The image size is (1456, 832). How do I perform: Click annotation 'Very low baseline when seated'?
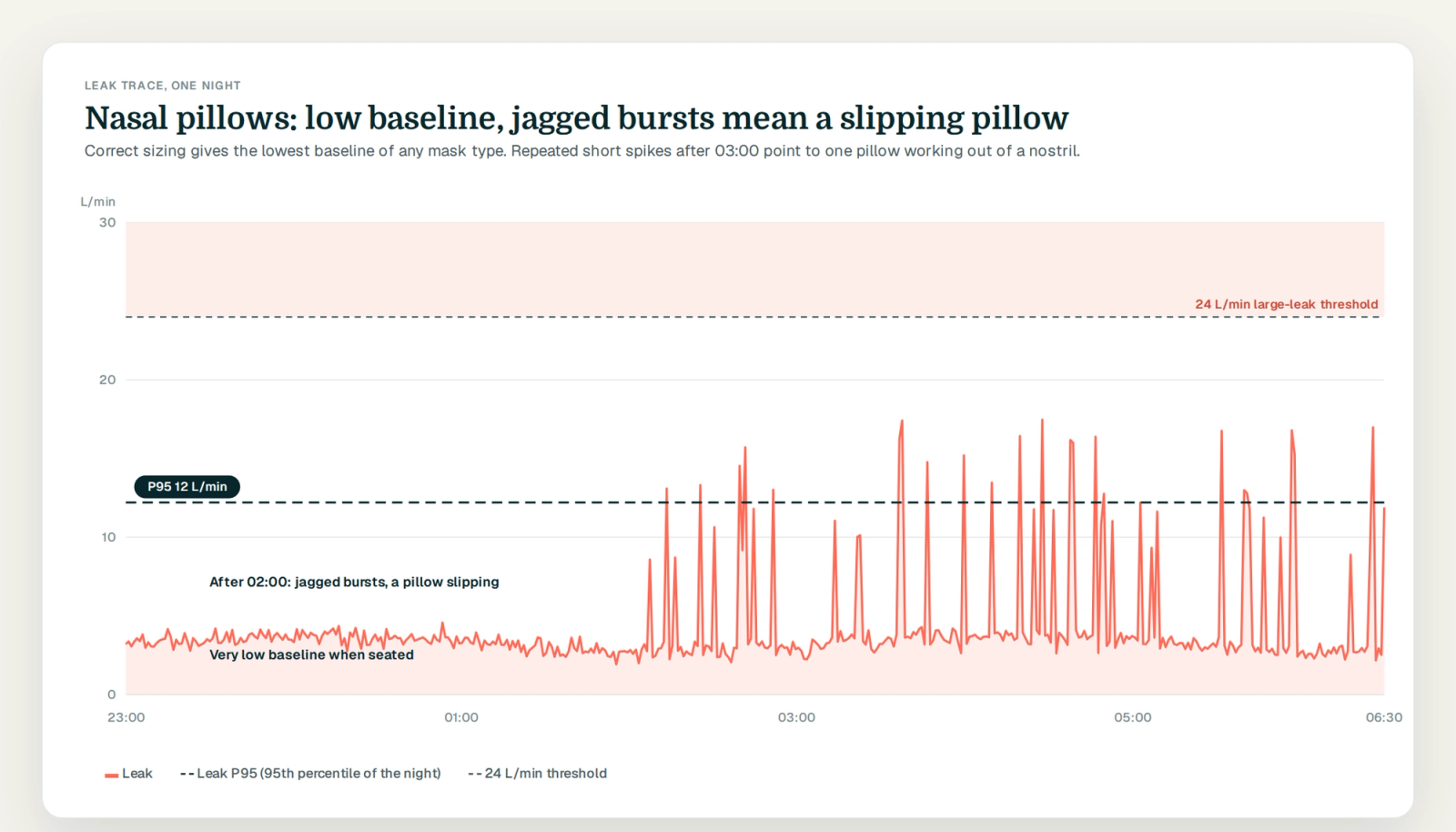coord(311,654)
